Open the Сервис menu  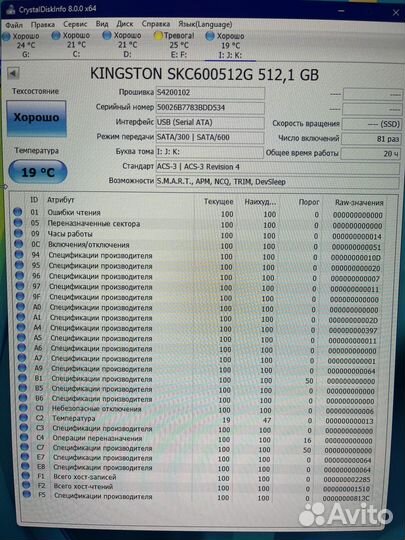pos(75,24)
